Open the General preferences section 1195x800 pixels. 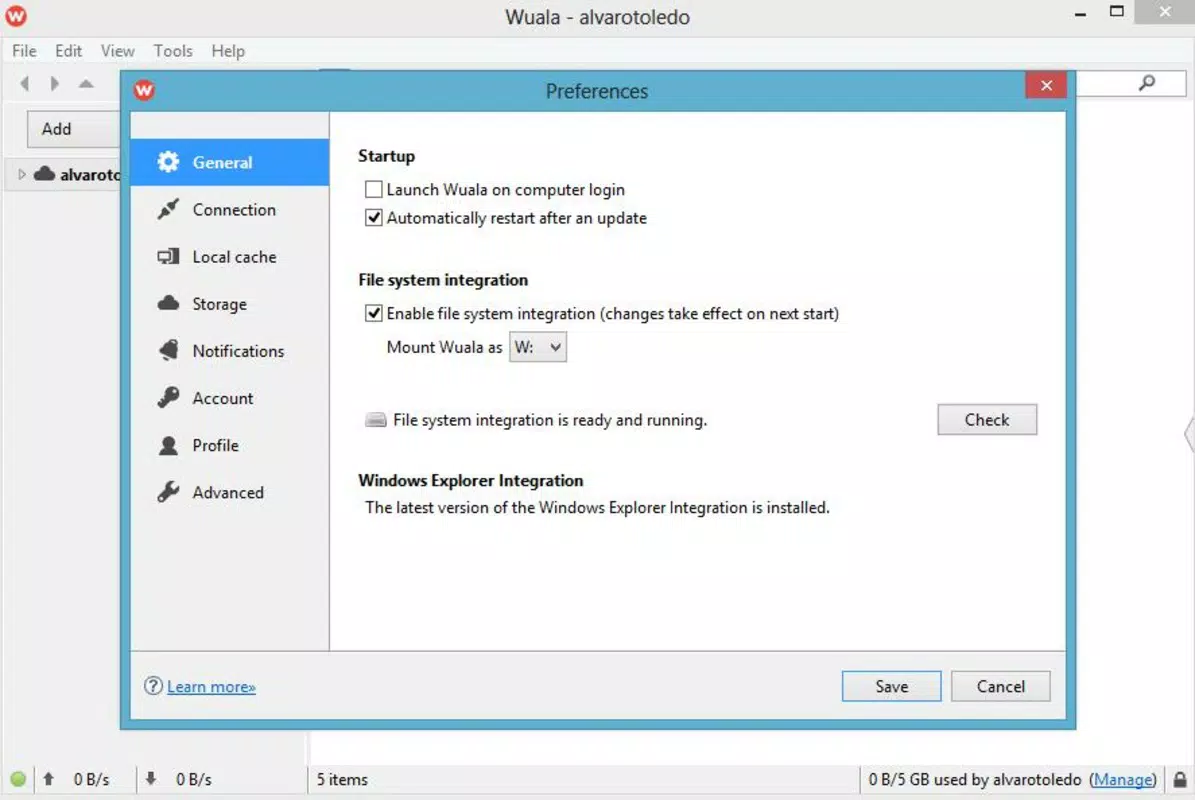coord(229,162)
